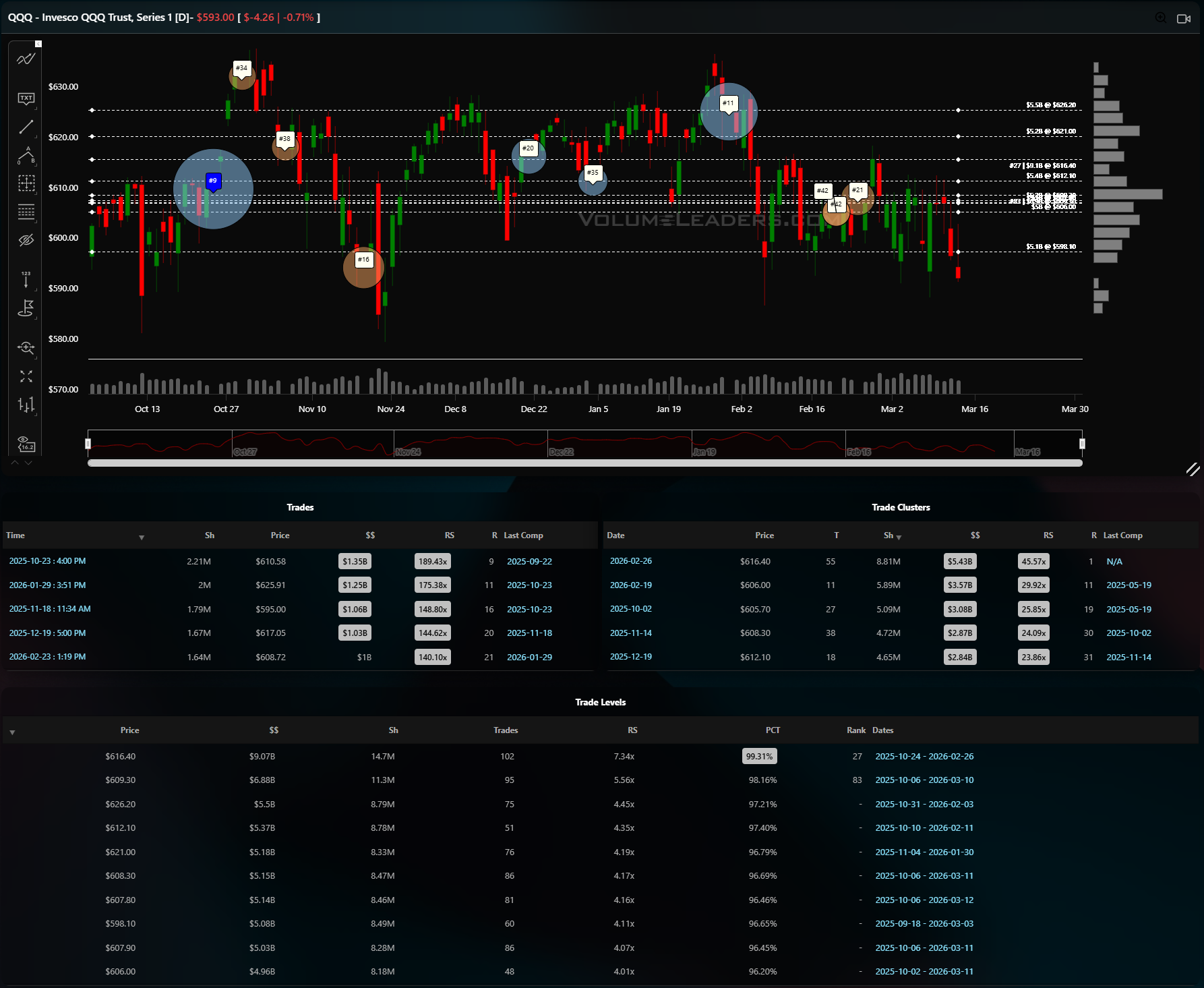Click the $1.25B badge in Trades
The height and width of the screenshot is (988, 1204).
[355, 585]
